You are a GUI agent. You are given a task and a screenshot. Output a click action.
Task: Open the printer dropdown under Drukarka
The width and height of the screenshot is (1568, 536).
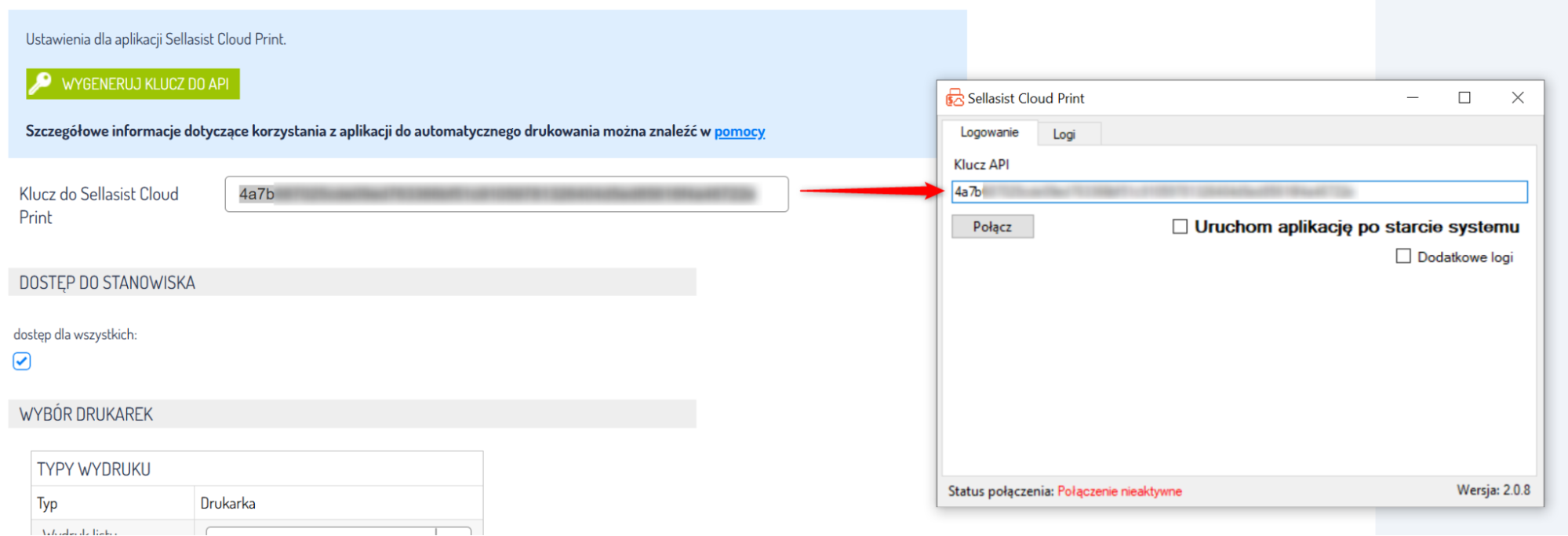click(453, 531)
